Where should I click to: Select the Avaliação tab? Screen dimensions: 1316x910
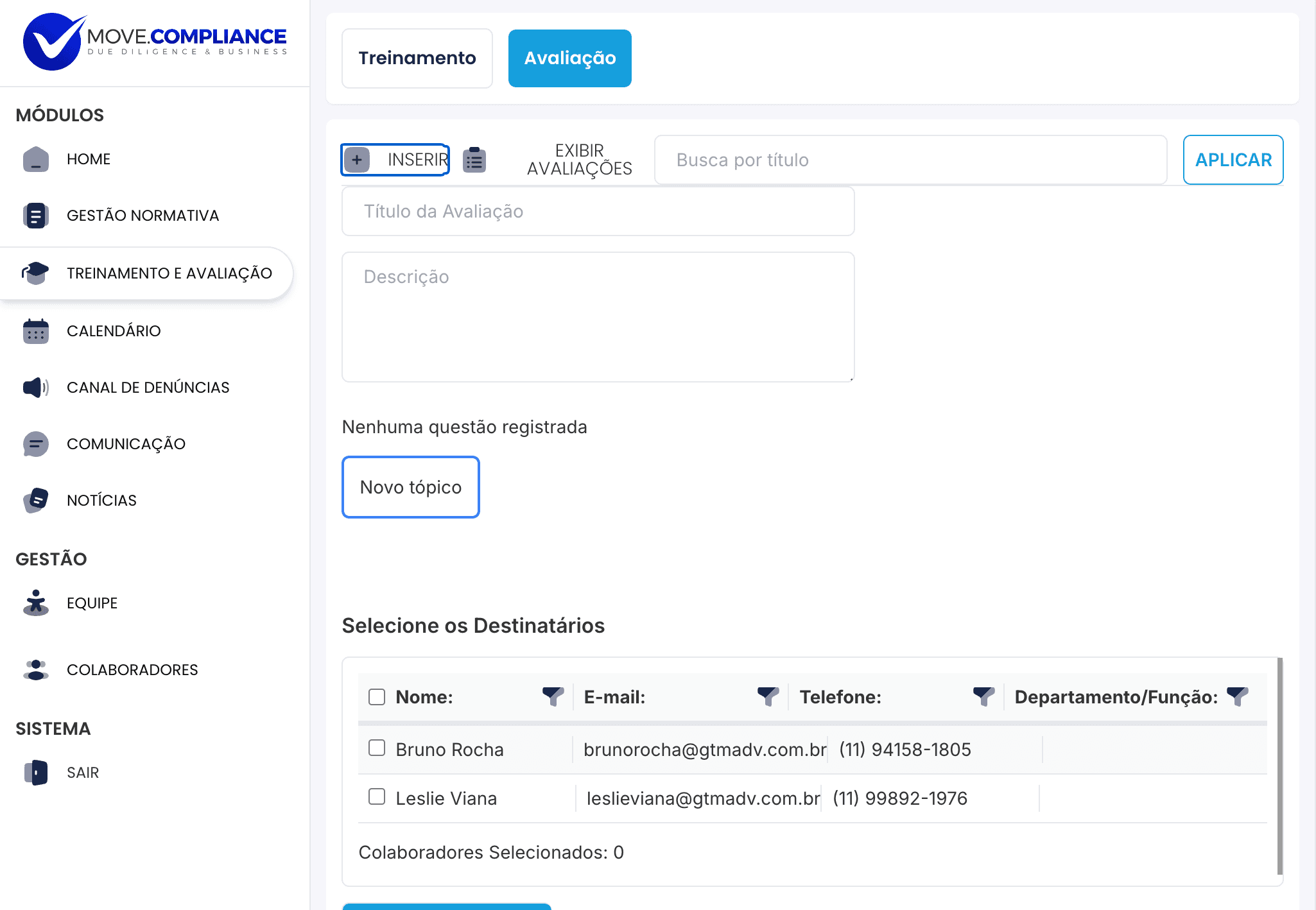(x=570, y=58)
